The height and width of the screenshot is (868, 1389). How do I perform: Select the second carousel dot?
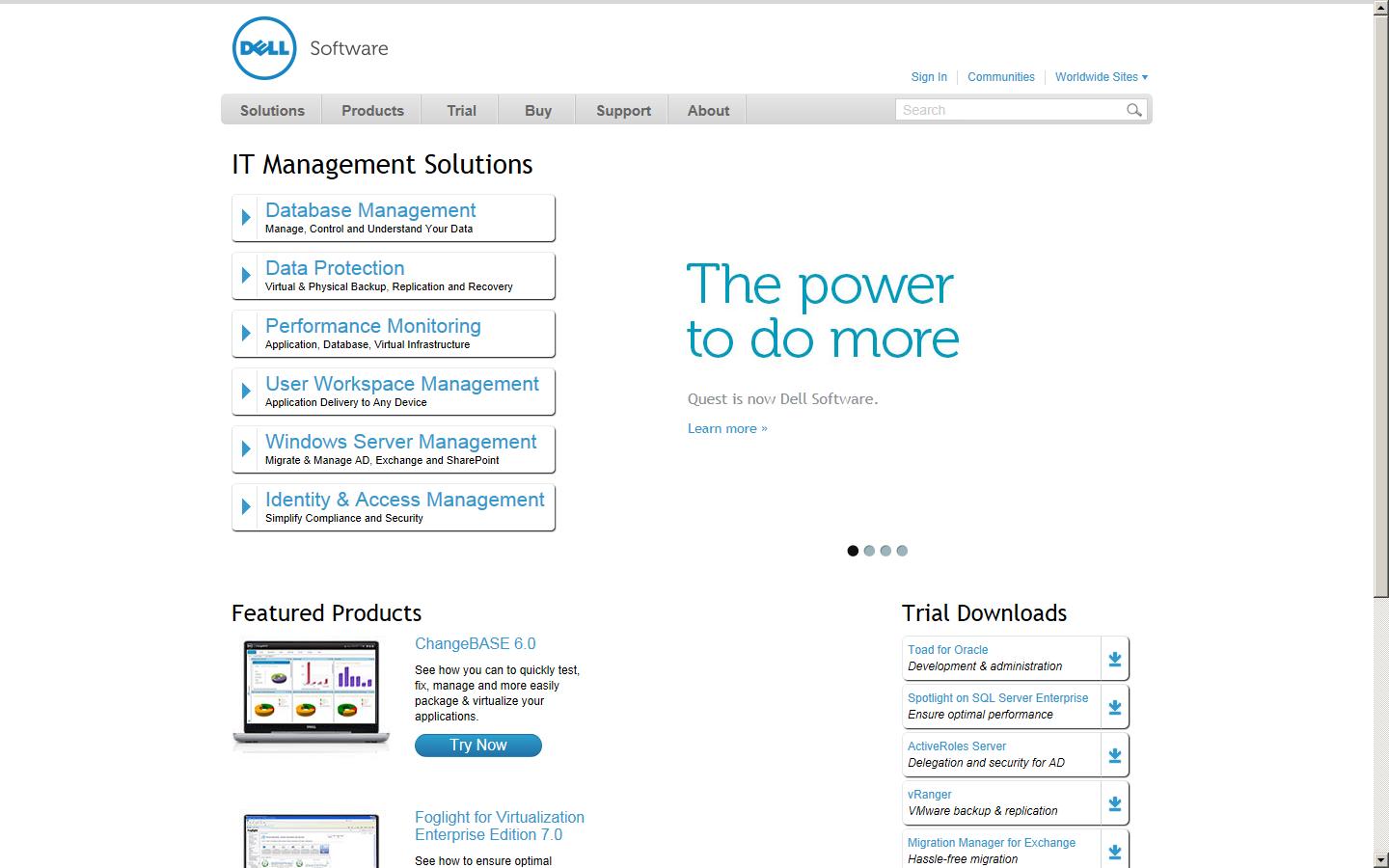[869, 551]
